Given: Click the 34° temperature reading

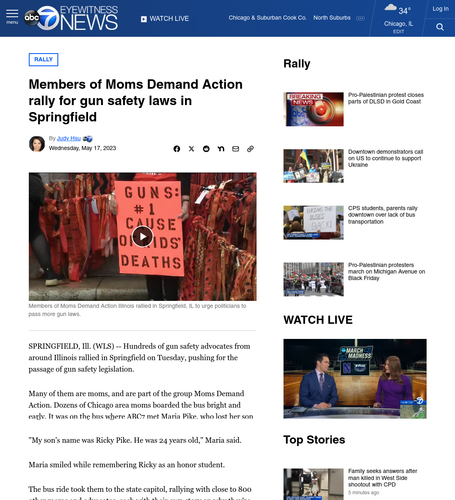Looking at the screenshot, I should pos(405,11).
